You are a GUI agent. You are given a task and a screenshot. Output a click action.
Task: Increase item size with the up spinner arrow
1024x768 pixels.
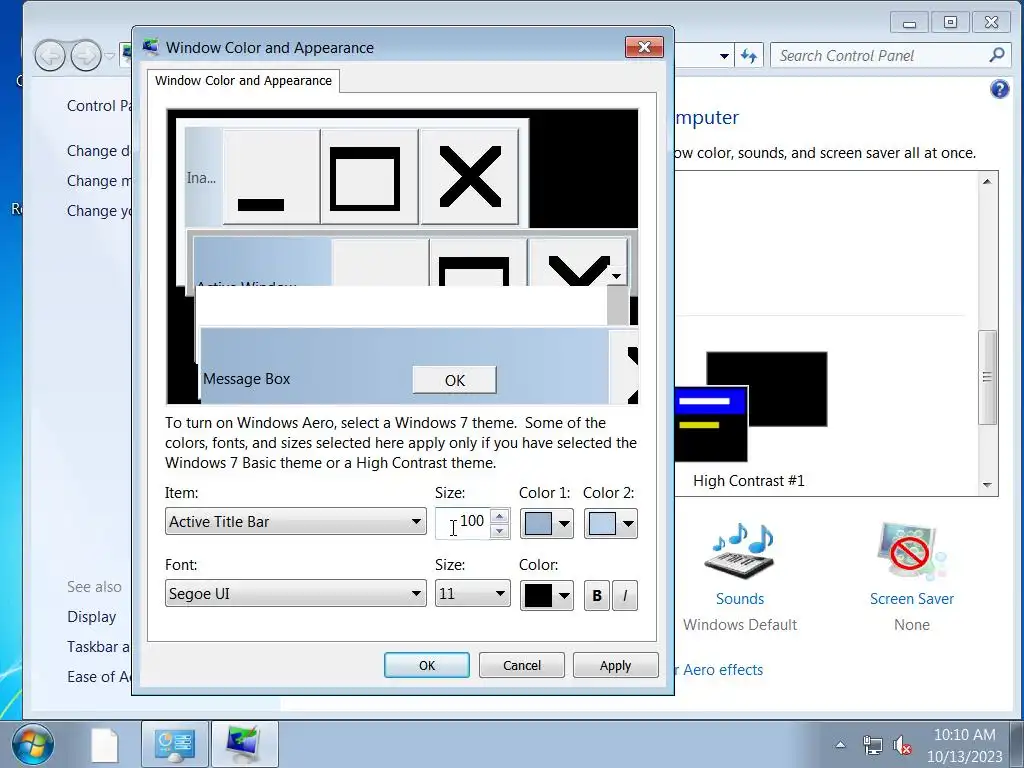(x=500, y=516)
